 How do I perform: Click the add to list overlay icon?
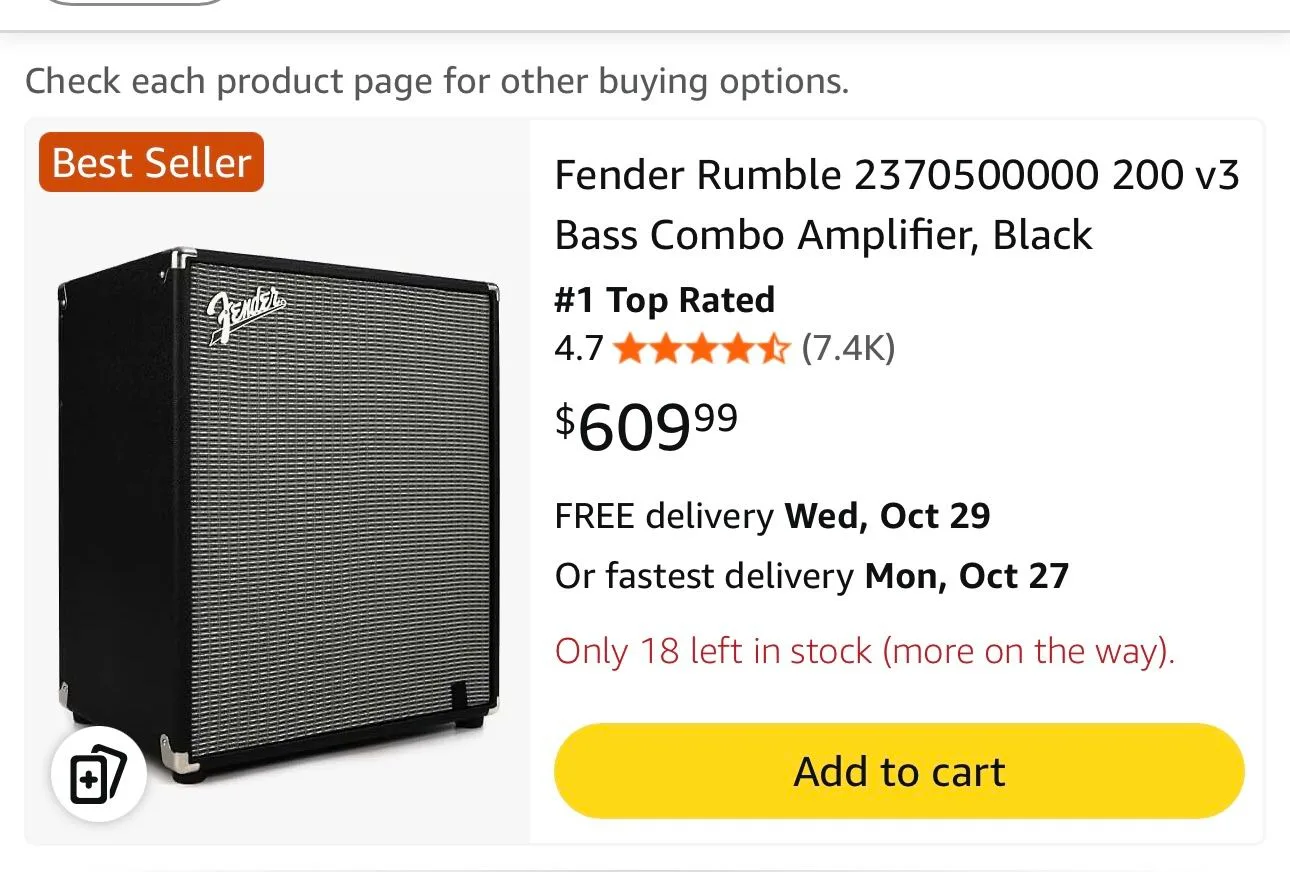point(98,774)
